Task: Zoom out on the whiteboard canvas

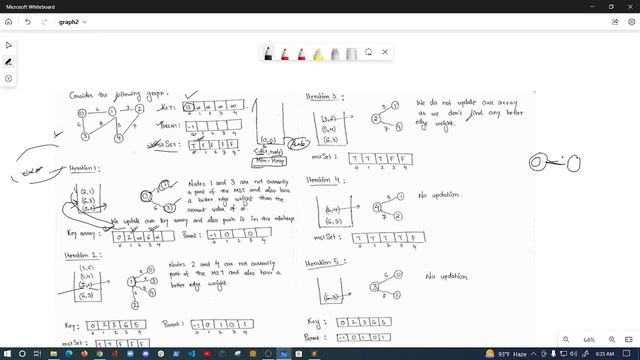Action: 566,339
